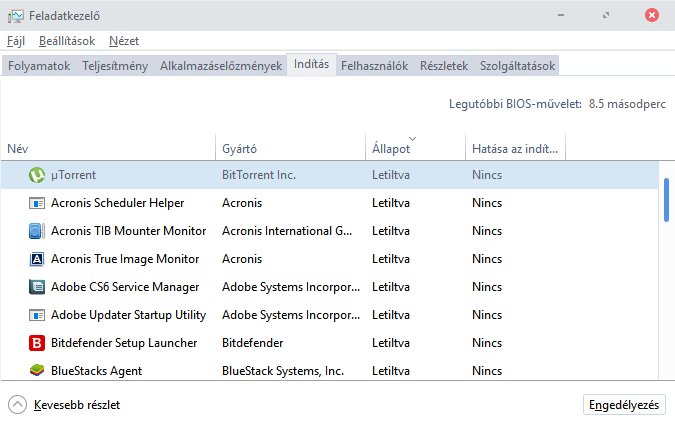Open the Beállítások menu
Viewport: 675px width, 429px height.
click(67, 41)
